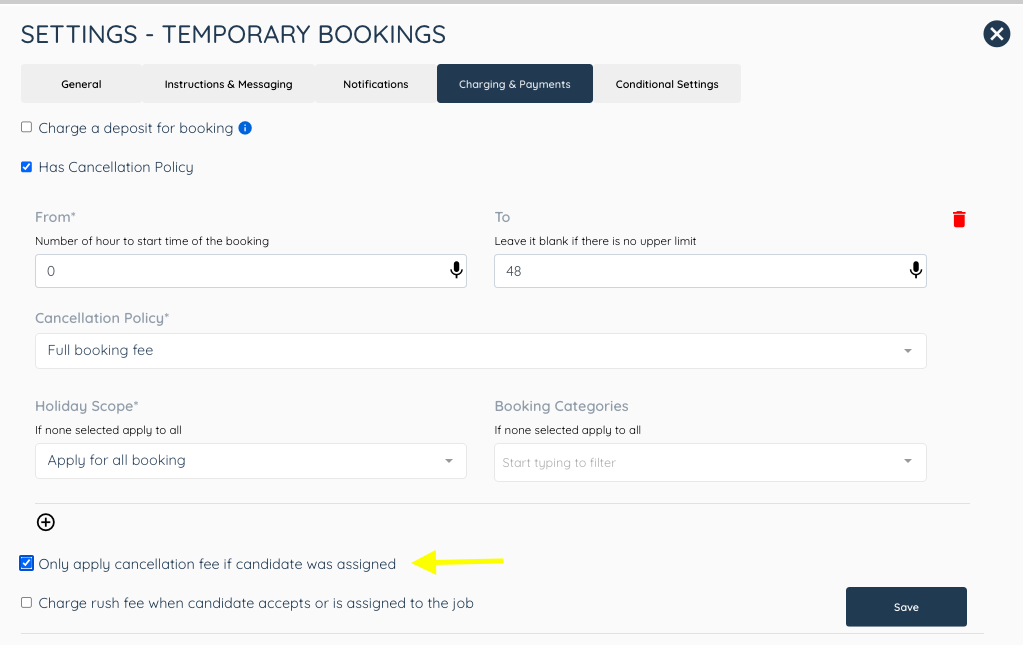This screenshot has height=645, width=1023.
Task: Save the booking settings
Action: [x=906, y=607]
